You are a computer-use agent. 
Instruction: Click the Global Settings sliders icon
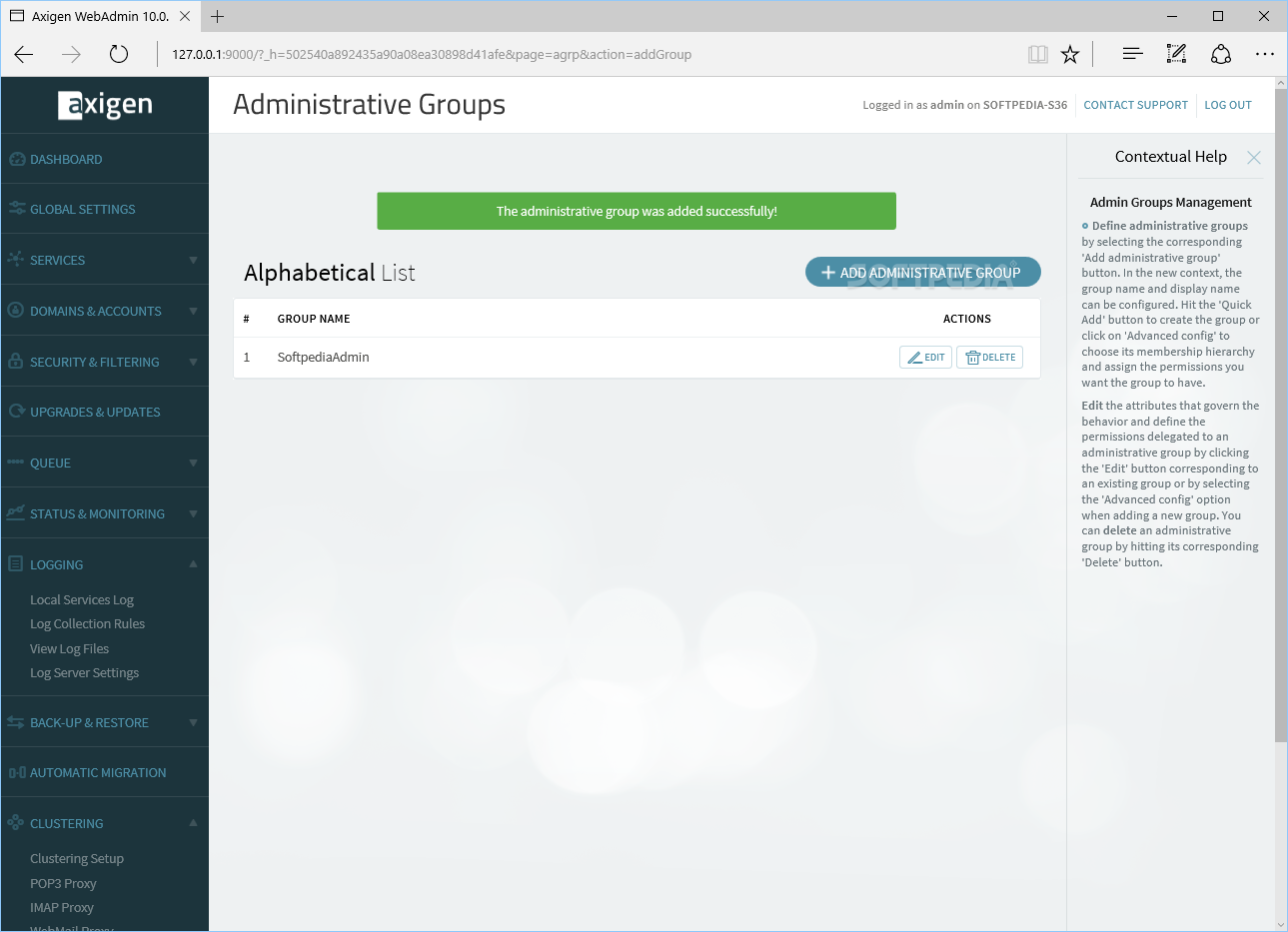point(17,209)
